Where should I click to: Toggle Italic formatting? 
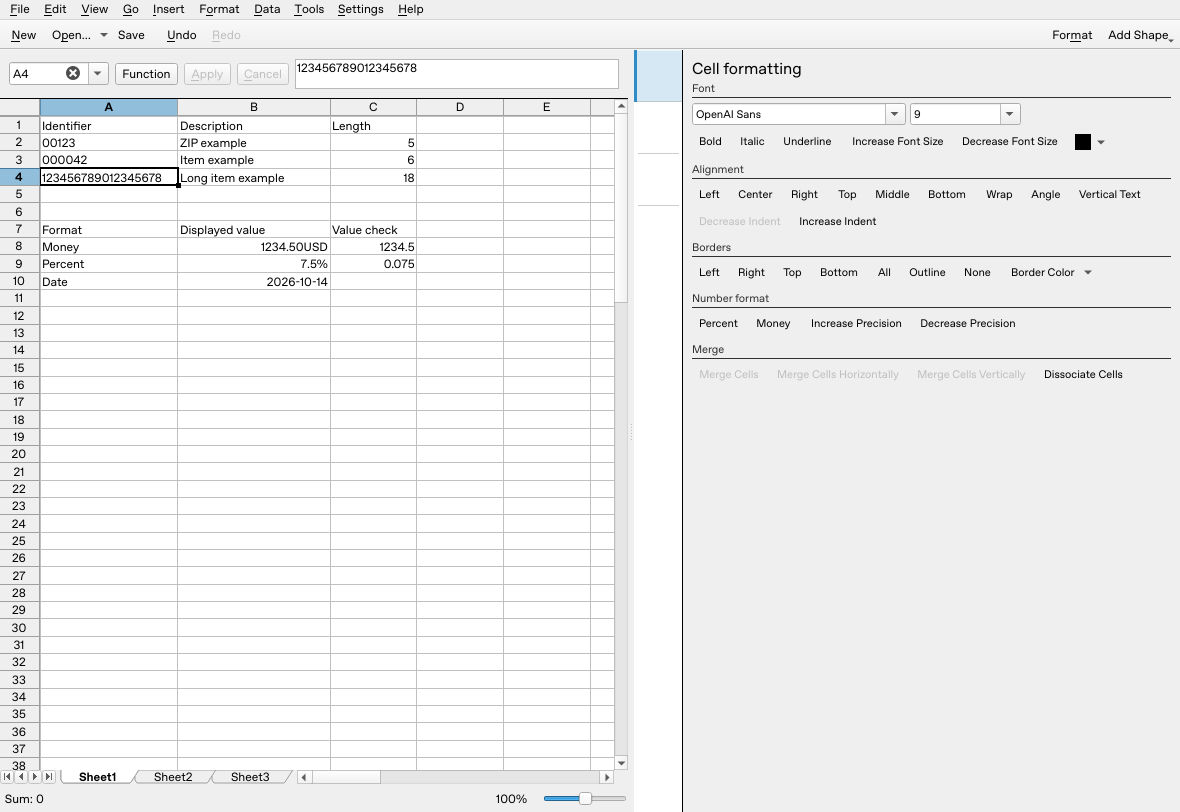pos(752,141)
